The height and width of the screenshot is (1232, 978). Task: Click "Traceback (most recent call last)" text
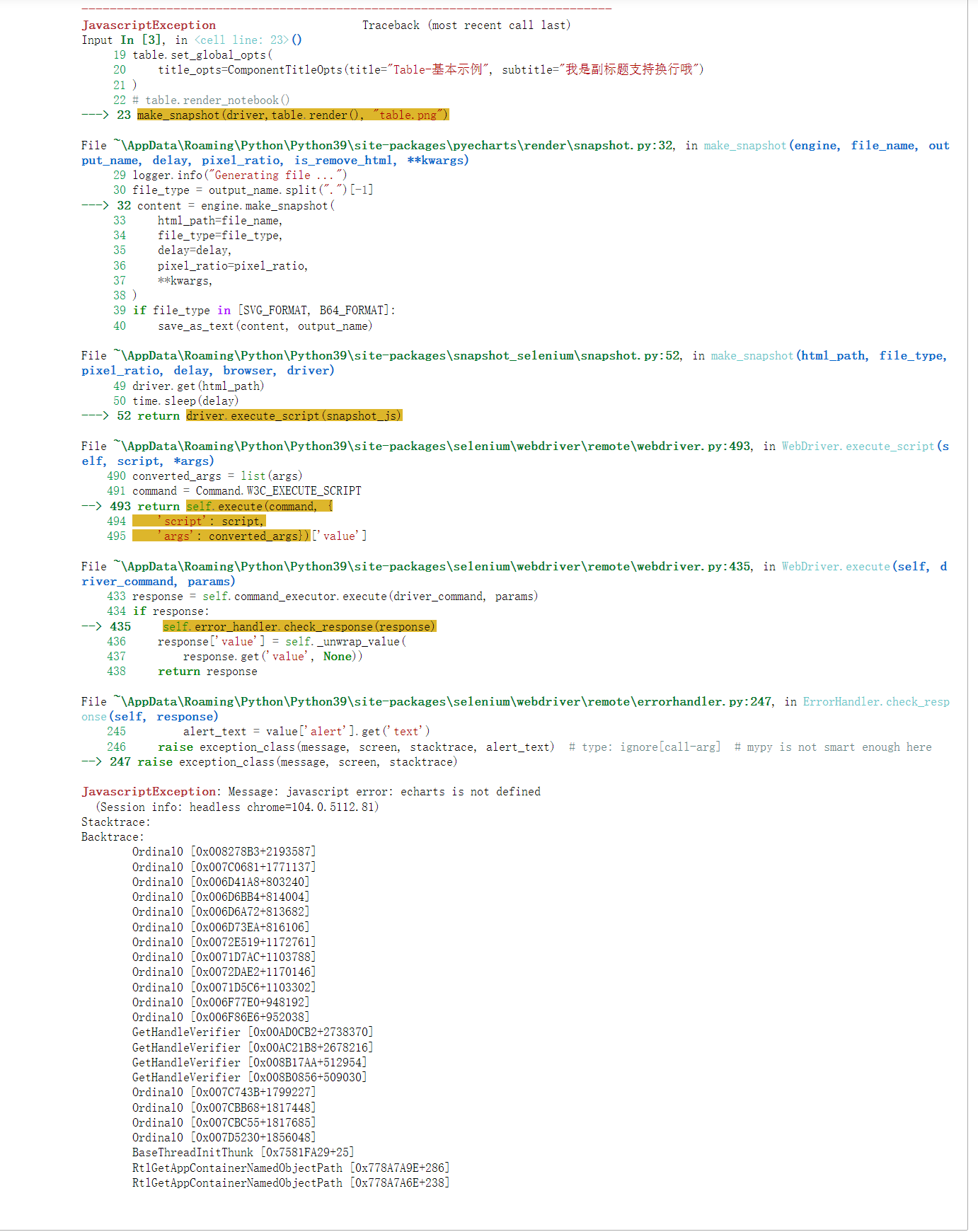(466, 25)
